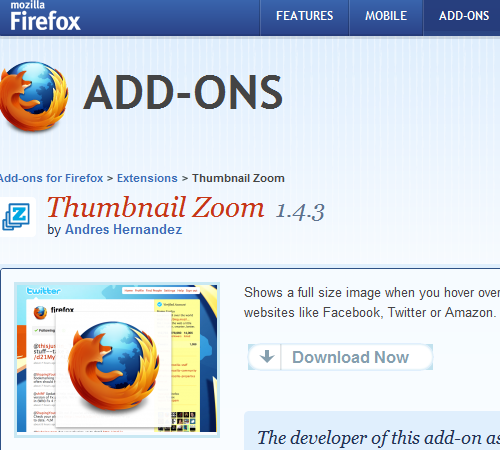
Task: Click the Download Now button
Action: 340,357
